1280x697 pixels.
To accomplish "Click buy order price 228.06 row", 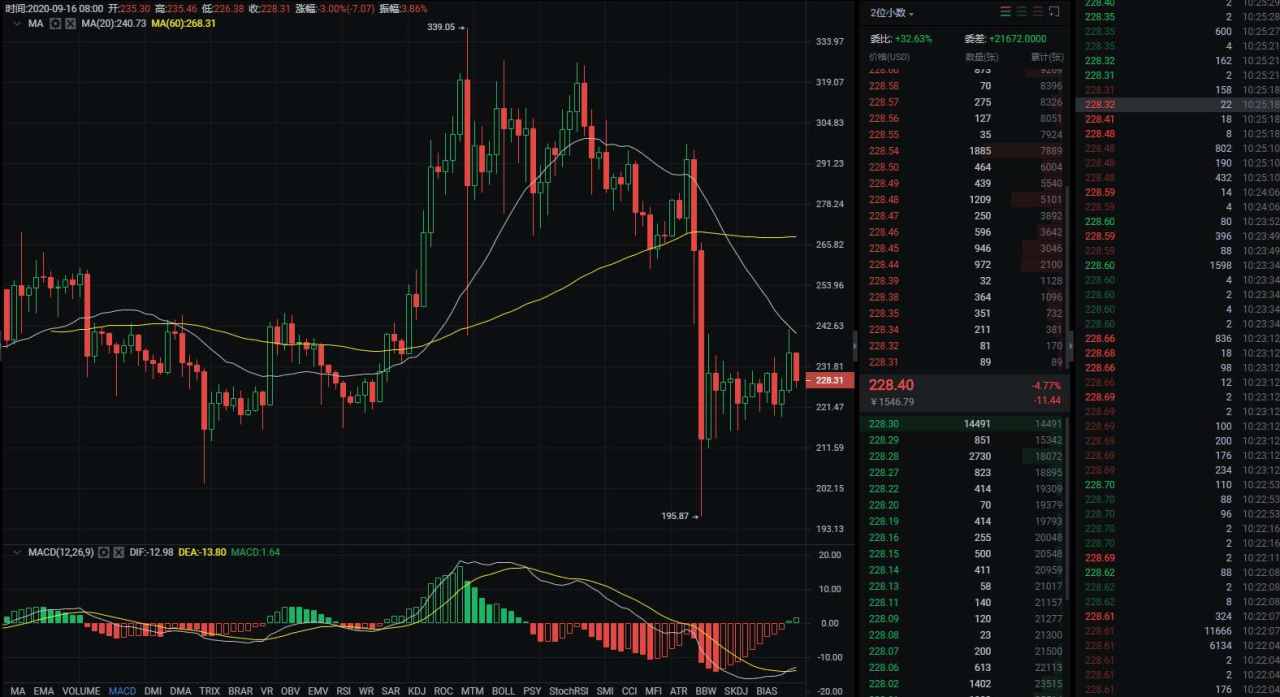I will click(x=964, y=668).
